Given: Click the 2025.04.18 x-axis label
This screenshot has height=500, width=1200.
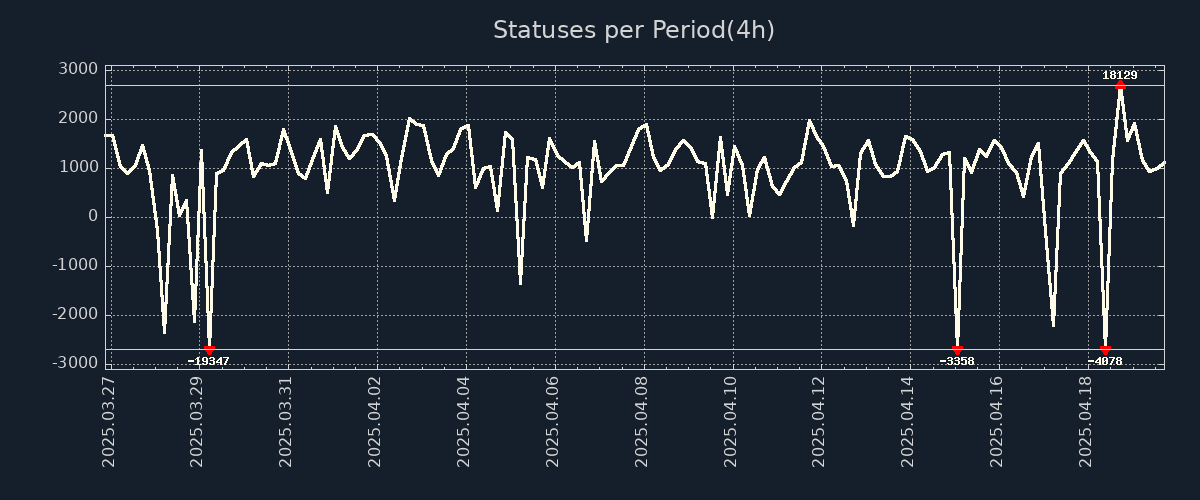Looking at the screenshot, I should click(1086, 421).
